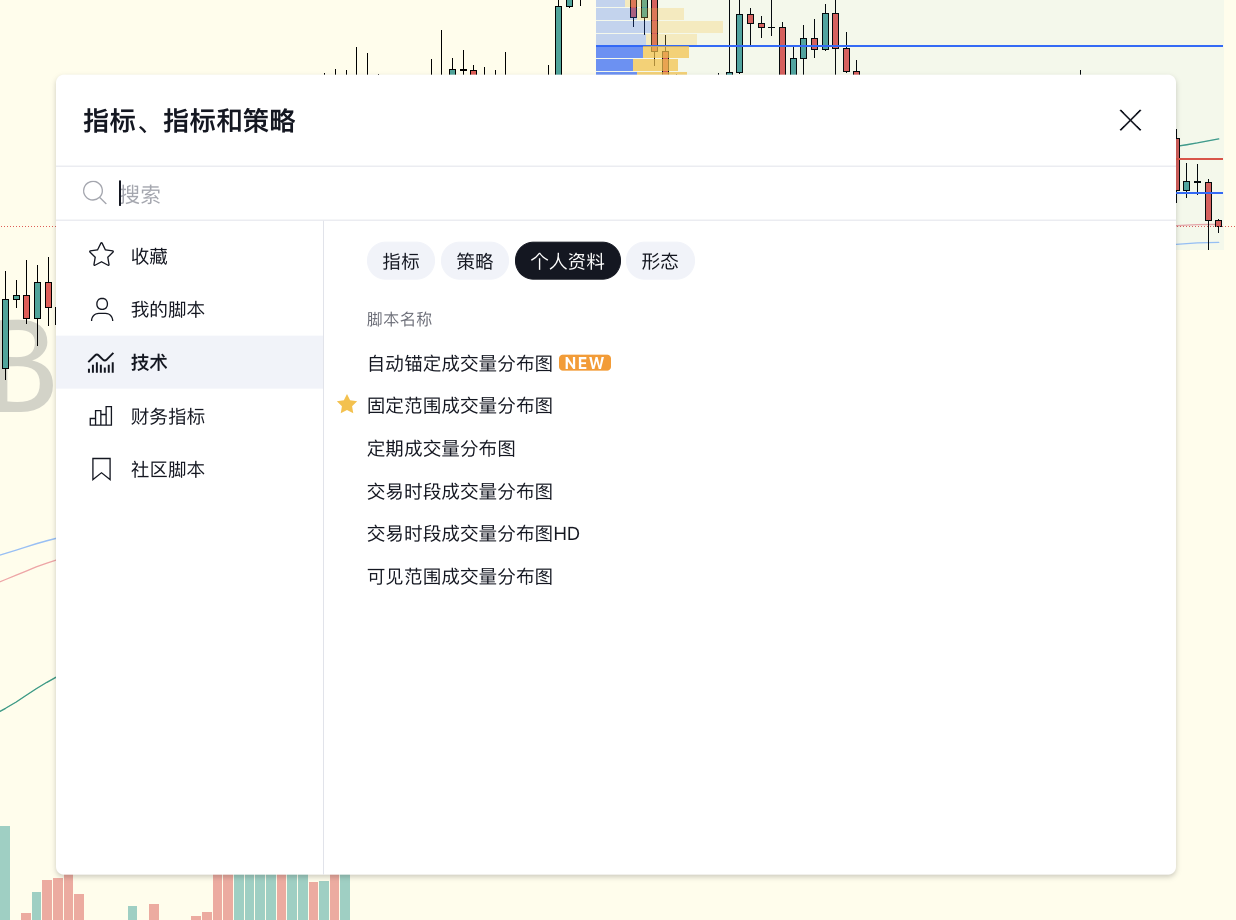Select 可见范围成交量分布图 from the list
1236x920 pixels.
click(459, 576)
